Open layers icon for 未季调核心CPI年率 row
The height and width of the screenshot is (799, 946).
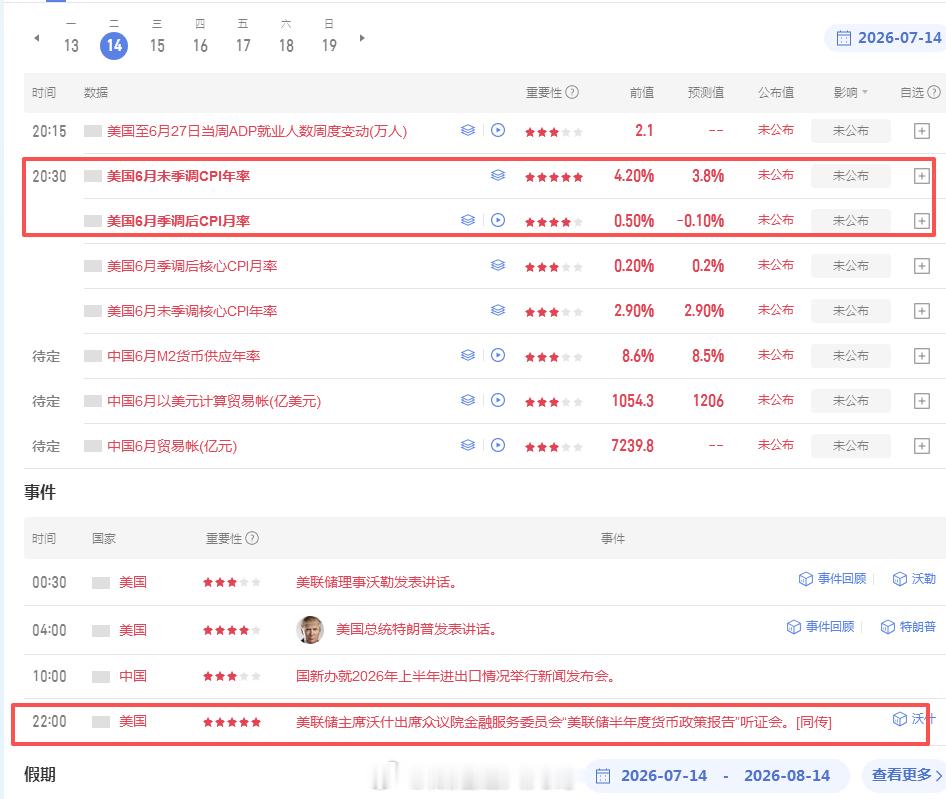pyautogui.click(x=498, y=310)
